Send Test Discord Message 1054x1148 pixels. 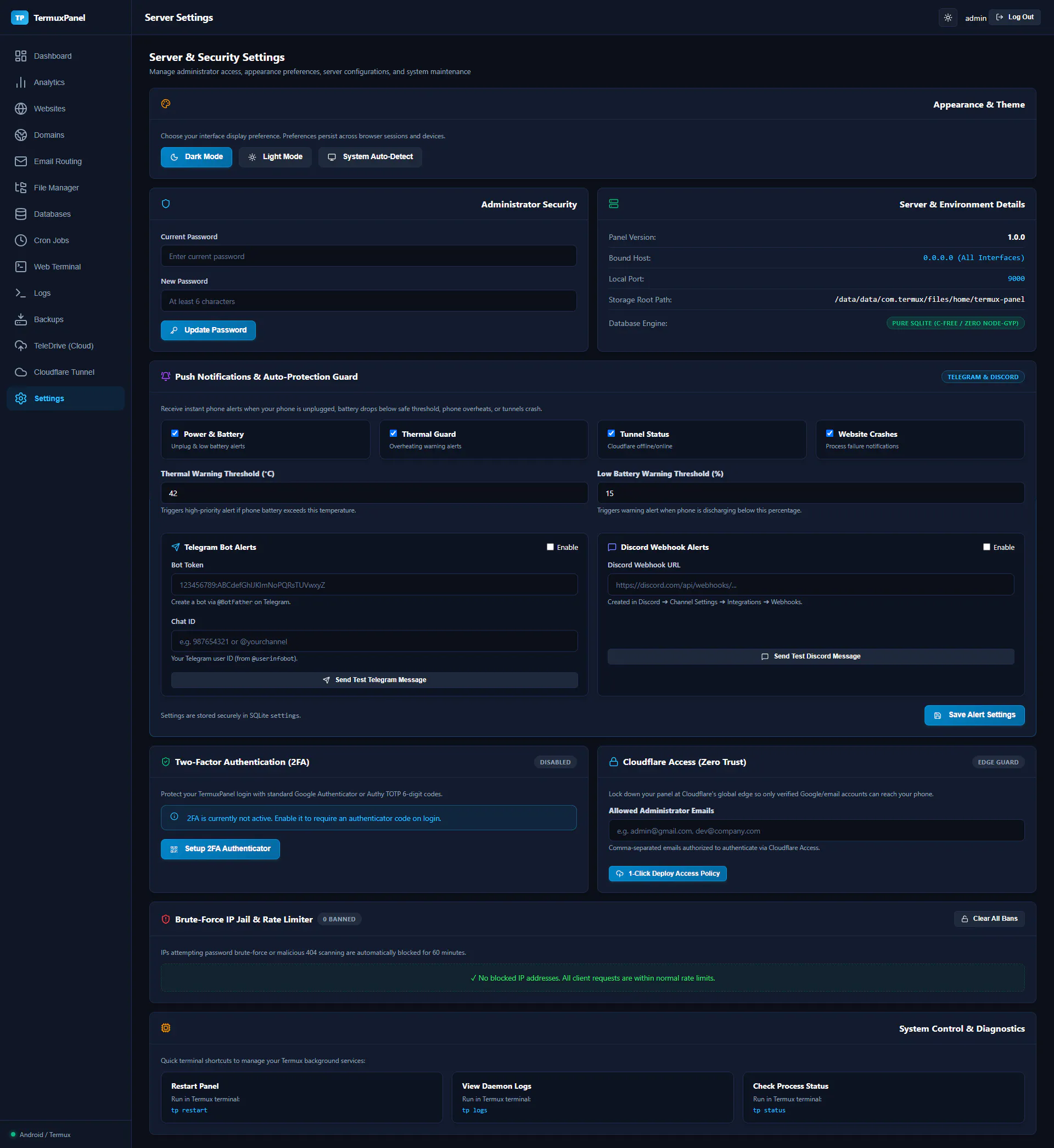[x=810, y=656]
